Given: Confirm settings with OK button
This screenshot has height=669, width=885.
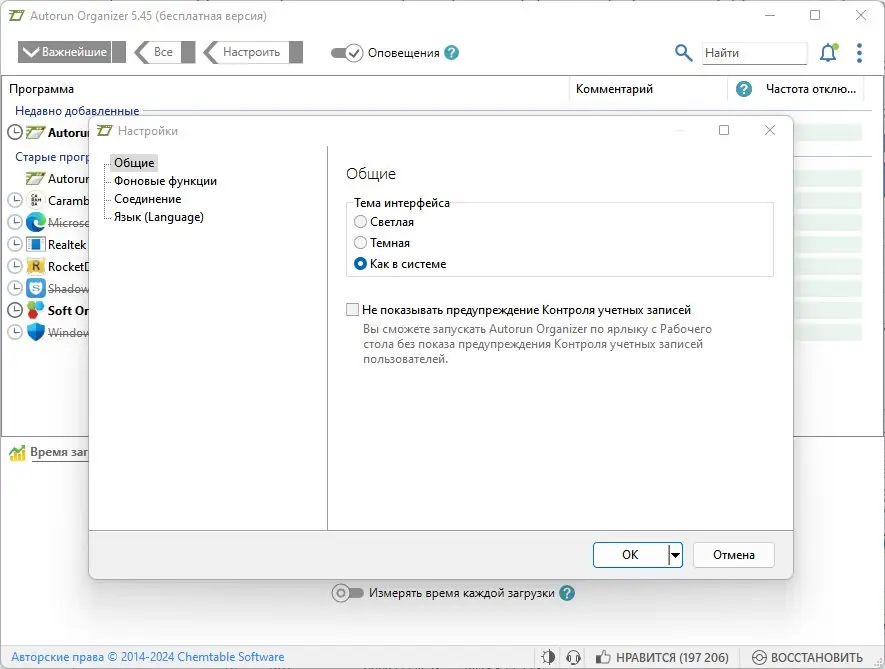Looking at the screenshot, I should tap(630, 555).
